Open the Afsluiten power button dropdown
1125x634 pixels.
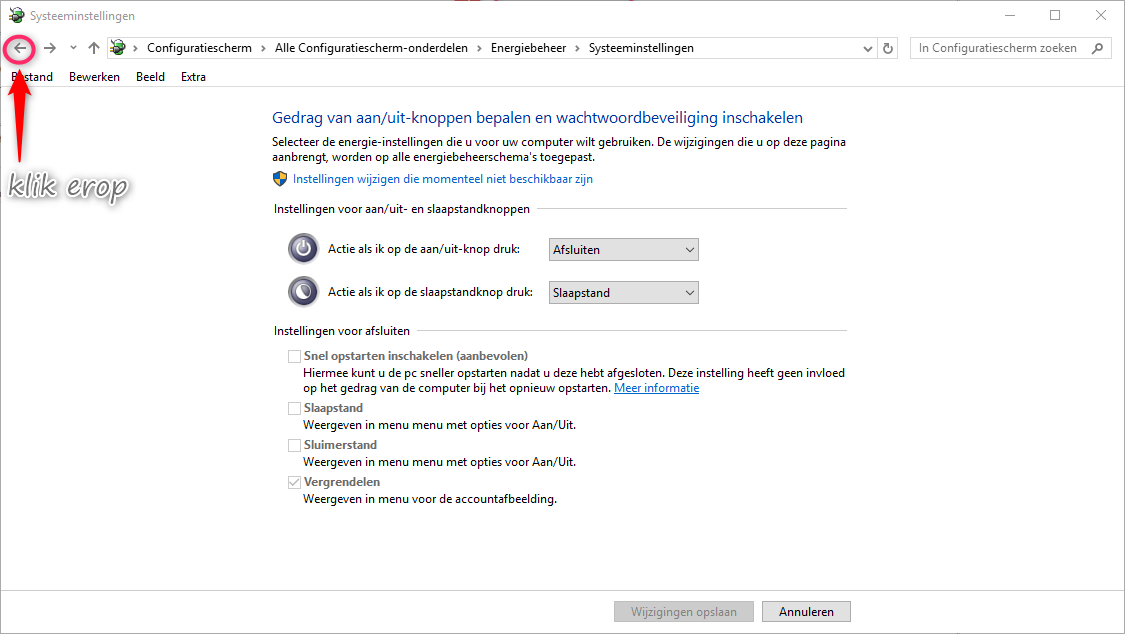pos(623,250)
